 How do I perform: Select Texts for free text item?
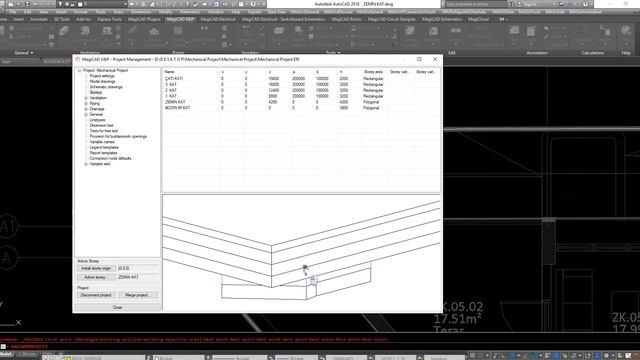click(104, 131)
